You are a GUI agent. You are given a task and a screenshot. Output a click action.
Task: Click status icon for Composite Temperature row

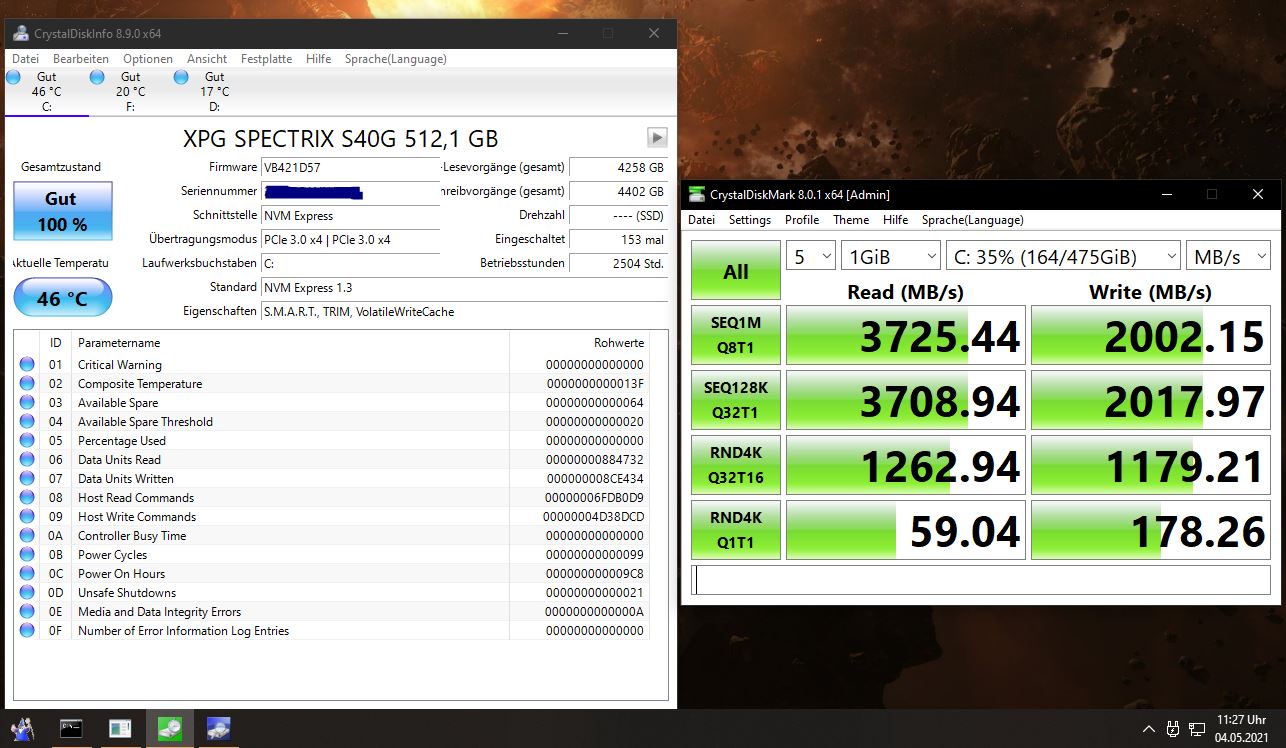[x=27, y=383]
